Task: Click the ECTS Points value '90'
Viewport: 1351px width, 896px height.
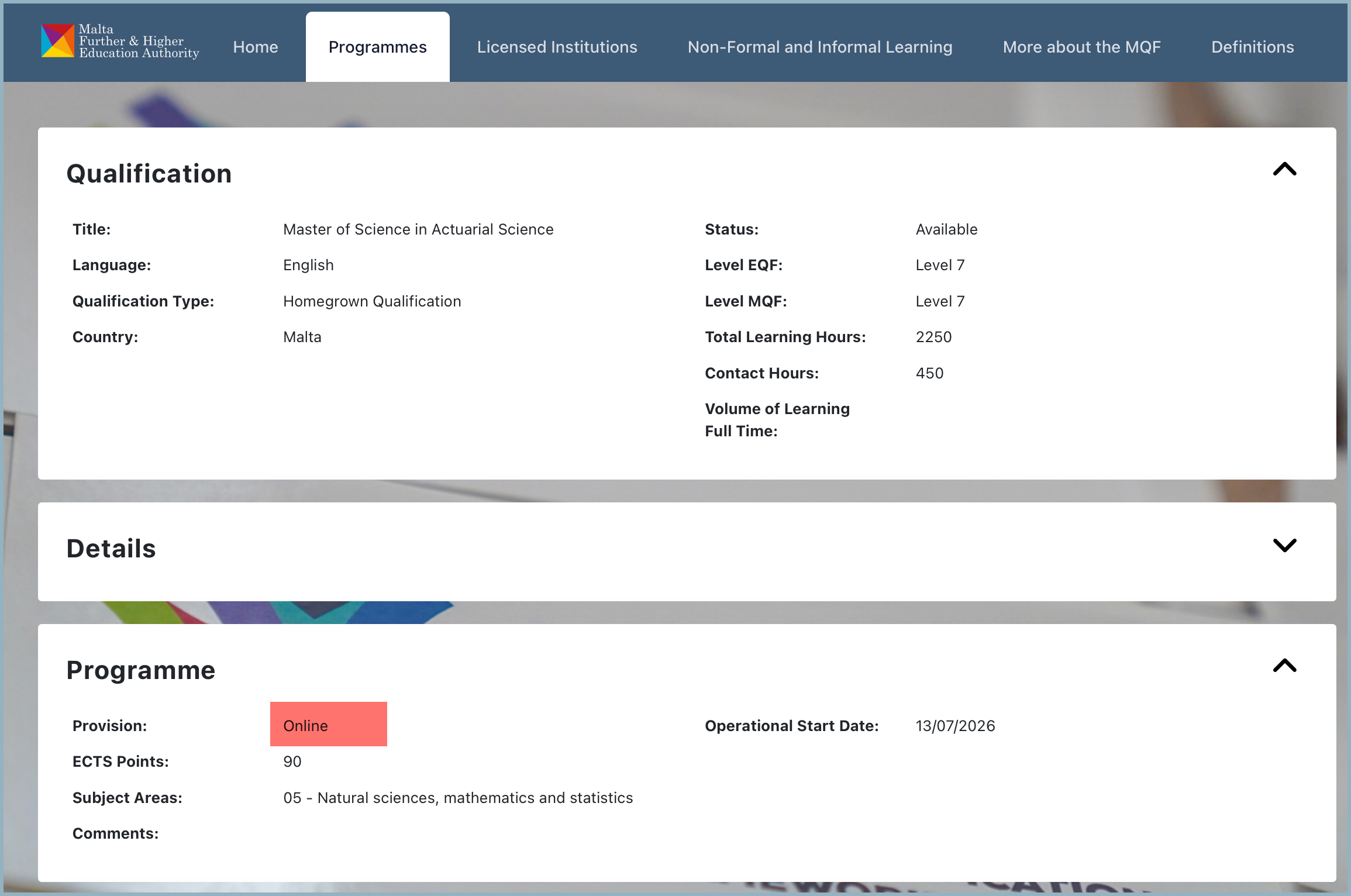Action: pyautogui.click(x=292, y=761)
